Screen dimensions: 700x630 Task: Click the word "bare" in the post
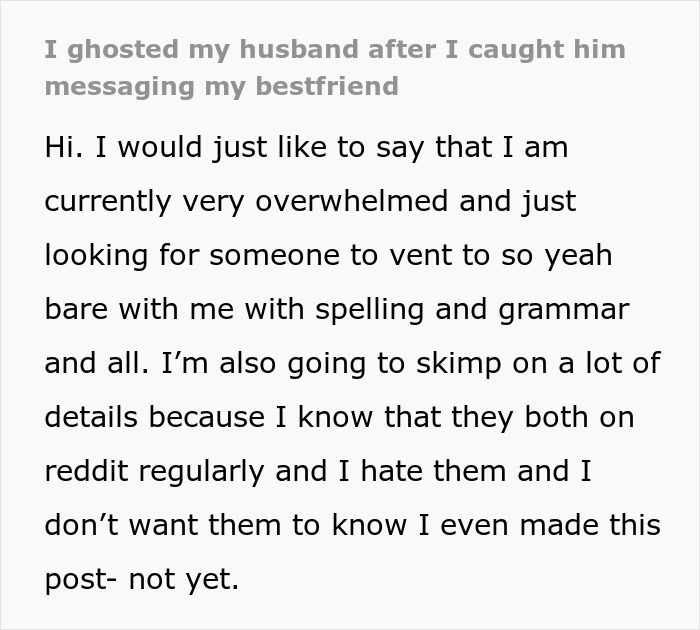[77, 309]
